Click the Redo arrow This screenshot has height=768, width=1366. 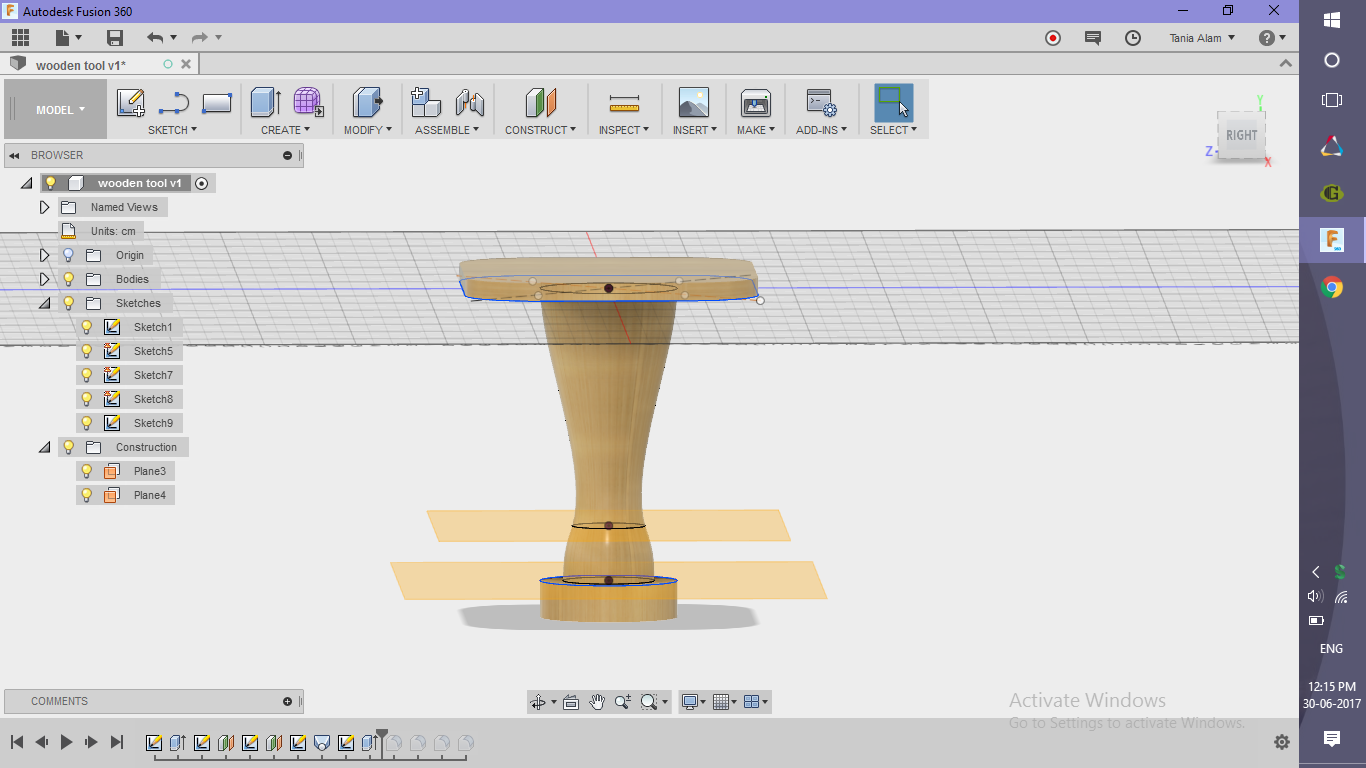[200, 38]
